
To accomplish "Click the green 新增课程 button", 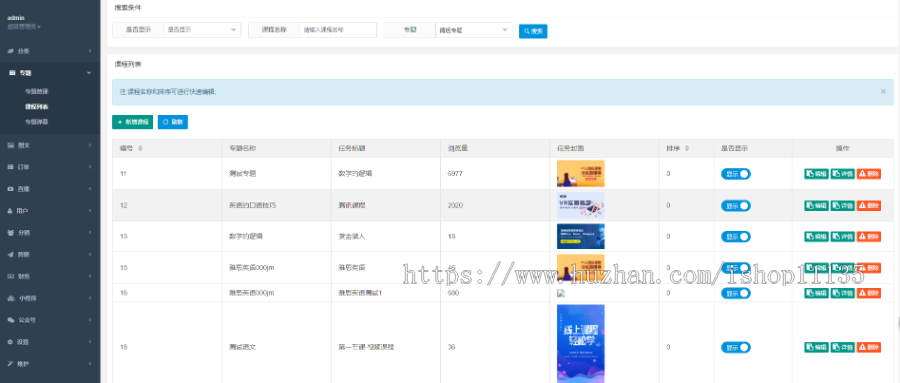I will pos(133,122).
